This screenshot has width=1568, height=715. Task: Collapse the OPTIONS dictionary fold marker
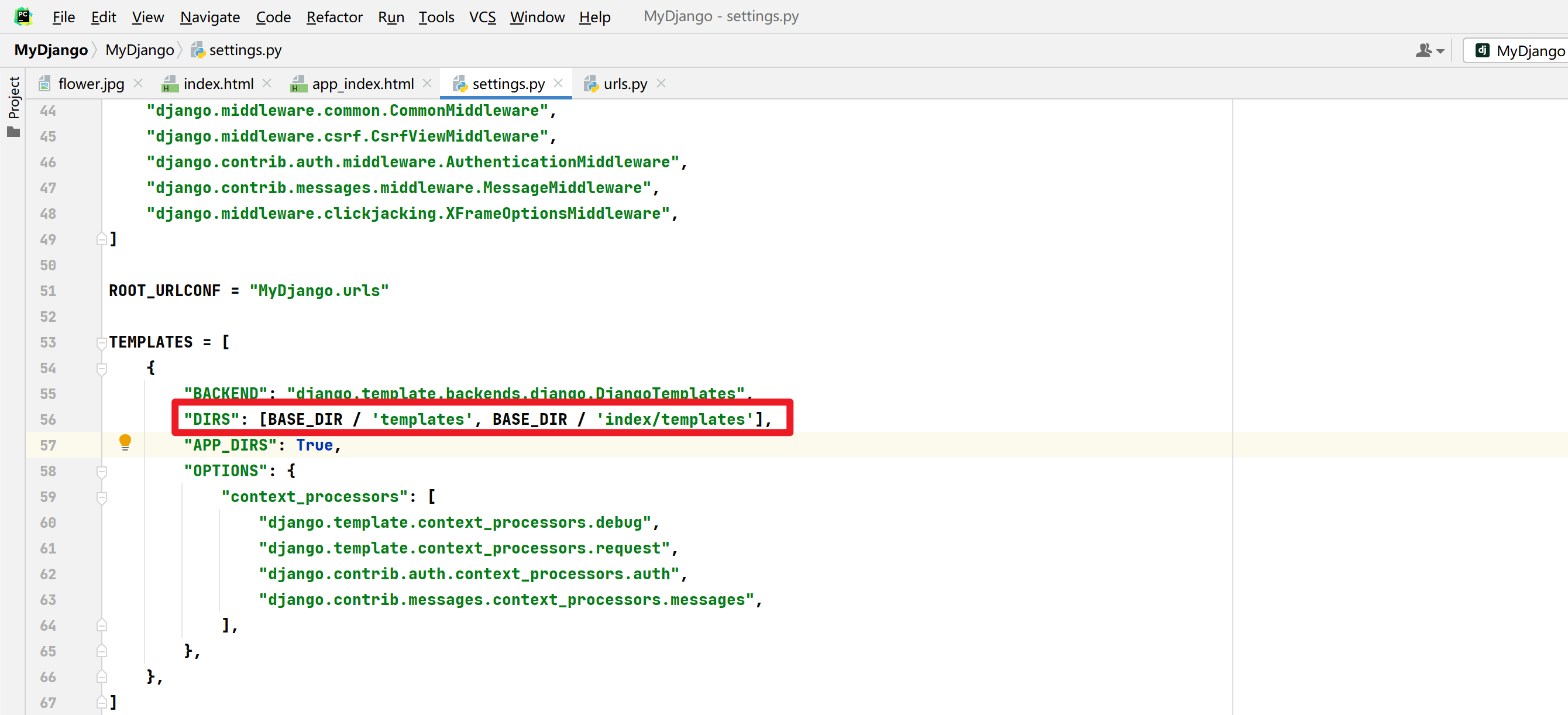pos(102,472)
